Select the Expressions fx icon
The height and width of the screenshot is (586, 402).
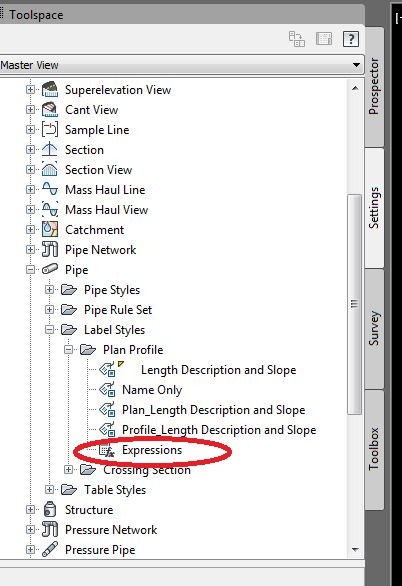point(106,450)
